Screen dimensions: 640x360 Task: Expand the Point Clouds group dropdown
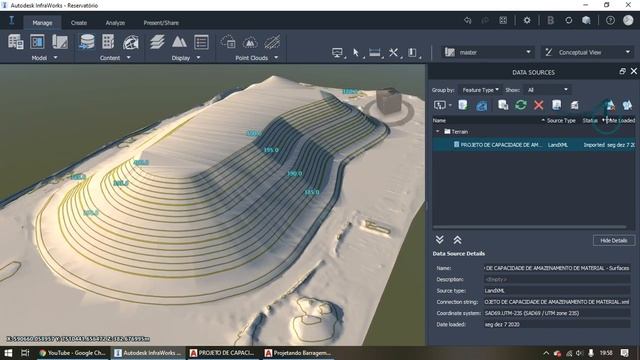[x=276, y=58]
